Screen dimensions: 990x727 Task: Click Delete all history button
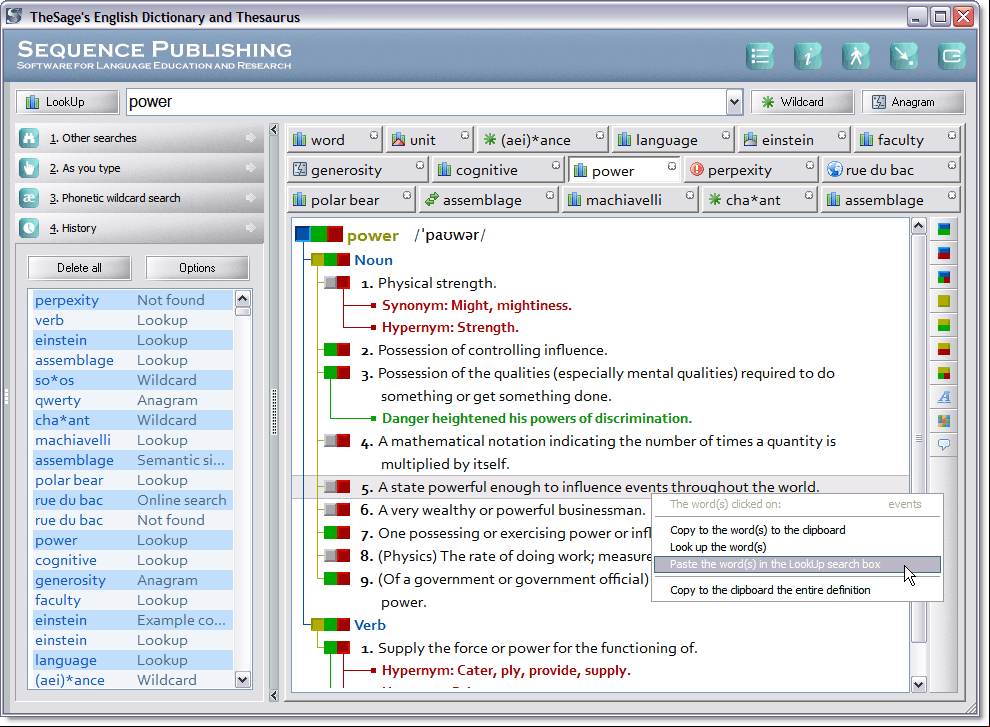[x=79, y=268]
